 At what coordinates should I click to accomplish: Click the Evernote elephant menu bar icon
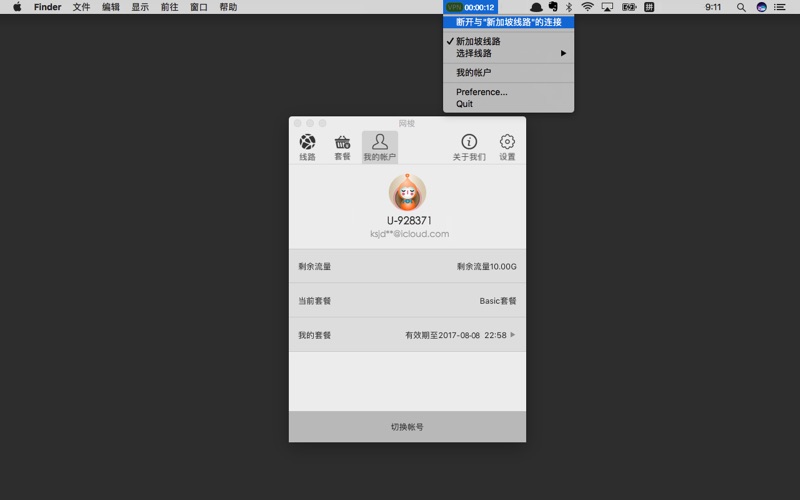click(551, 7)
